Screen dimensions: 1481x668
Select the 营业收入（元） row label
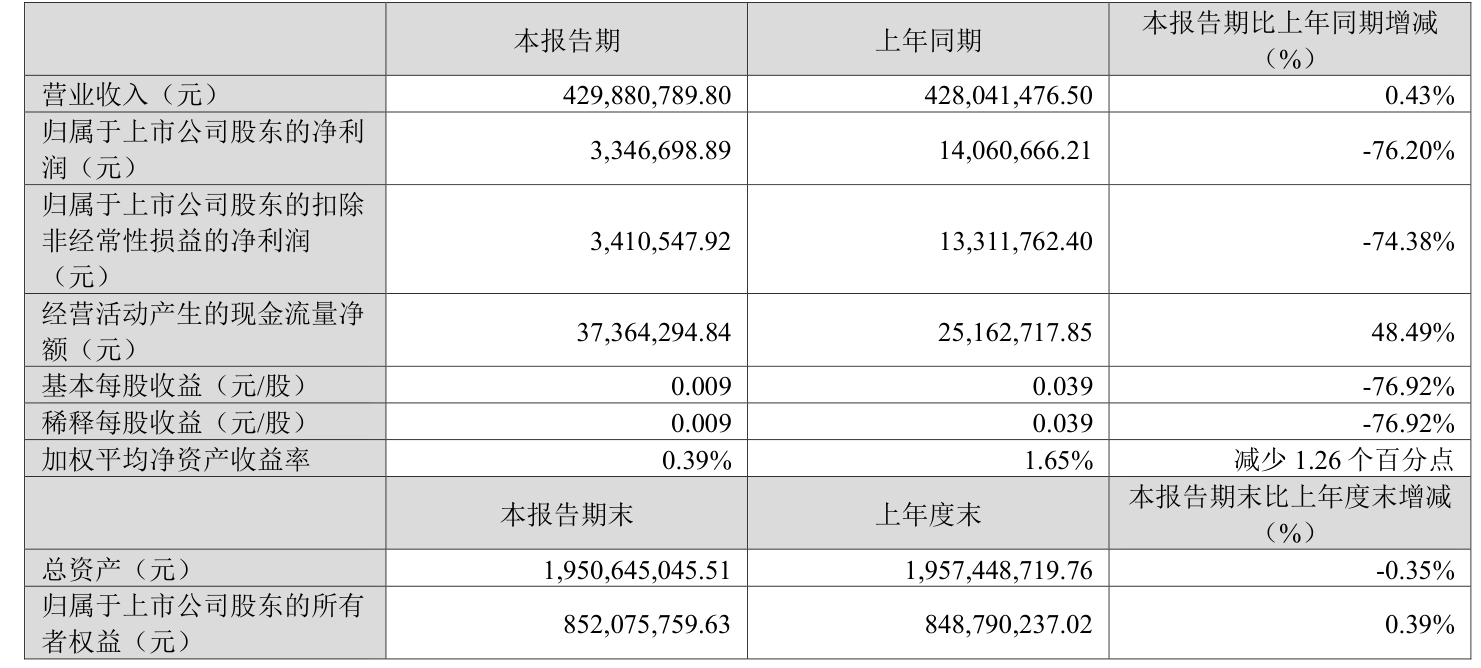126,96
